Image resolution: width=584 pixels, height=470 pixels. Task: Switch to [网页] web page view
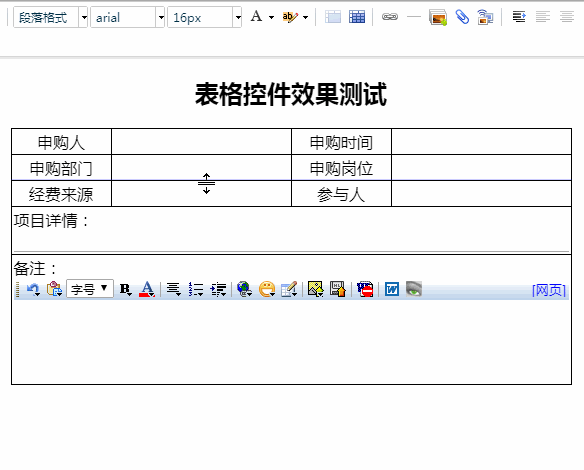[x=549, y=290]
